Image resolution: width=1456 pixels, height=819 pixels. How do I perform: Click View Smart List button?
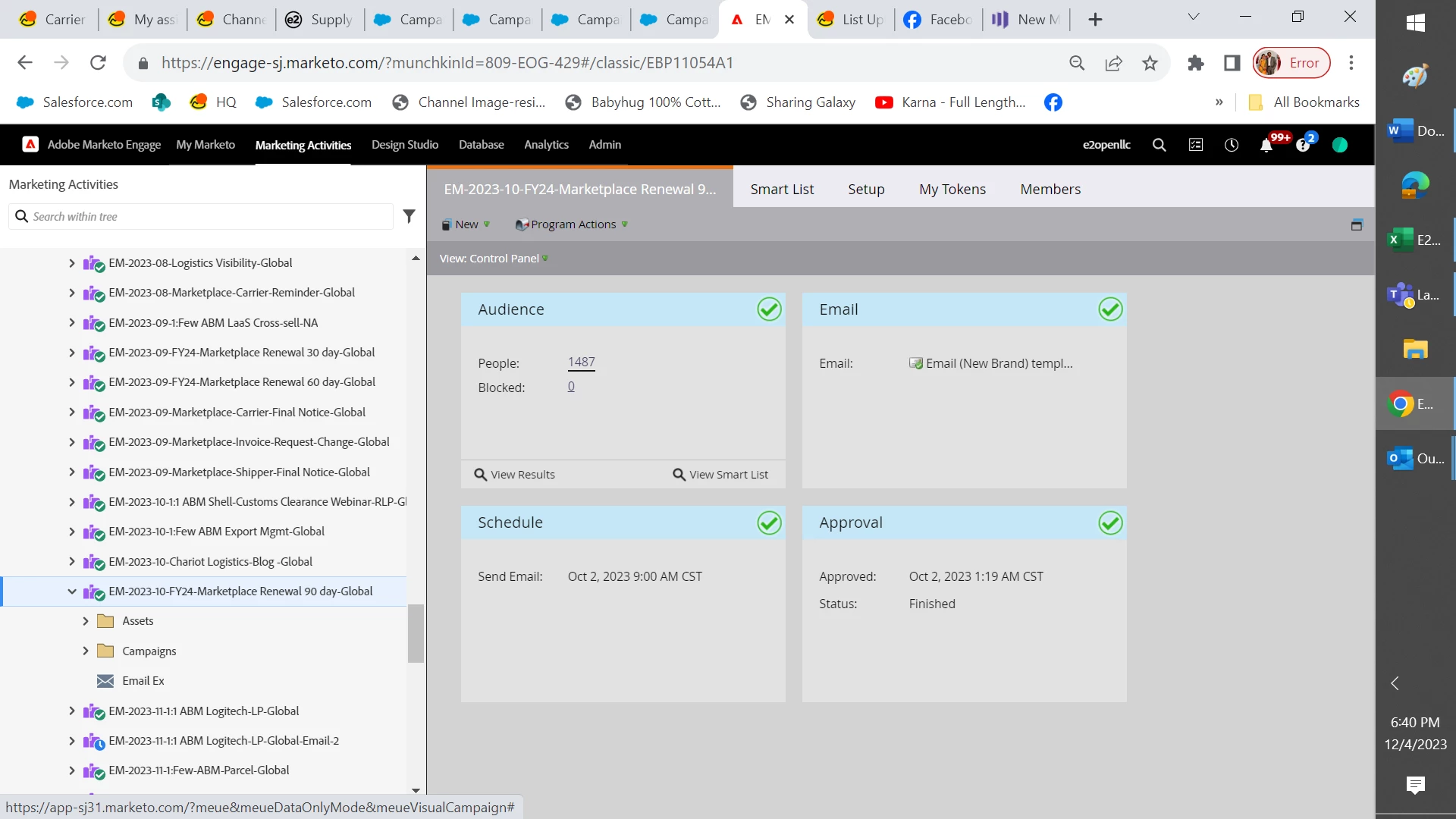coord(720,475)
